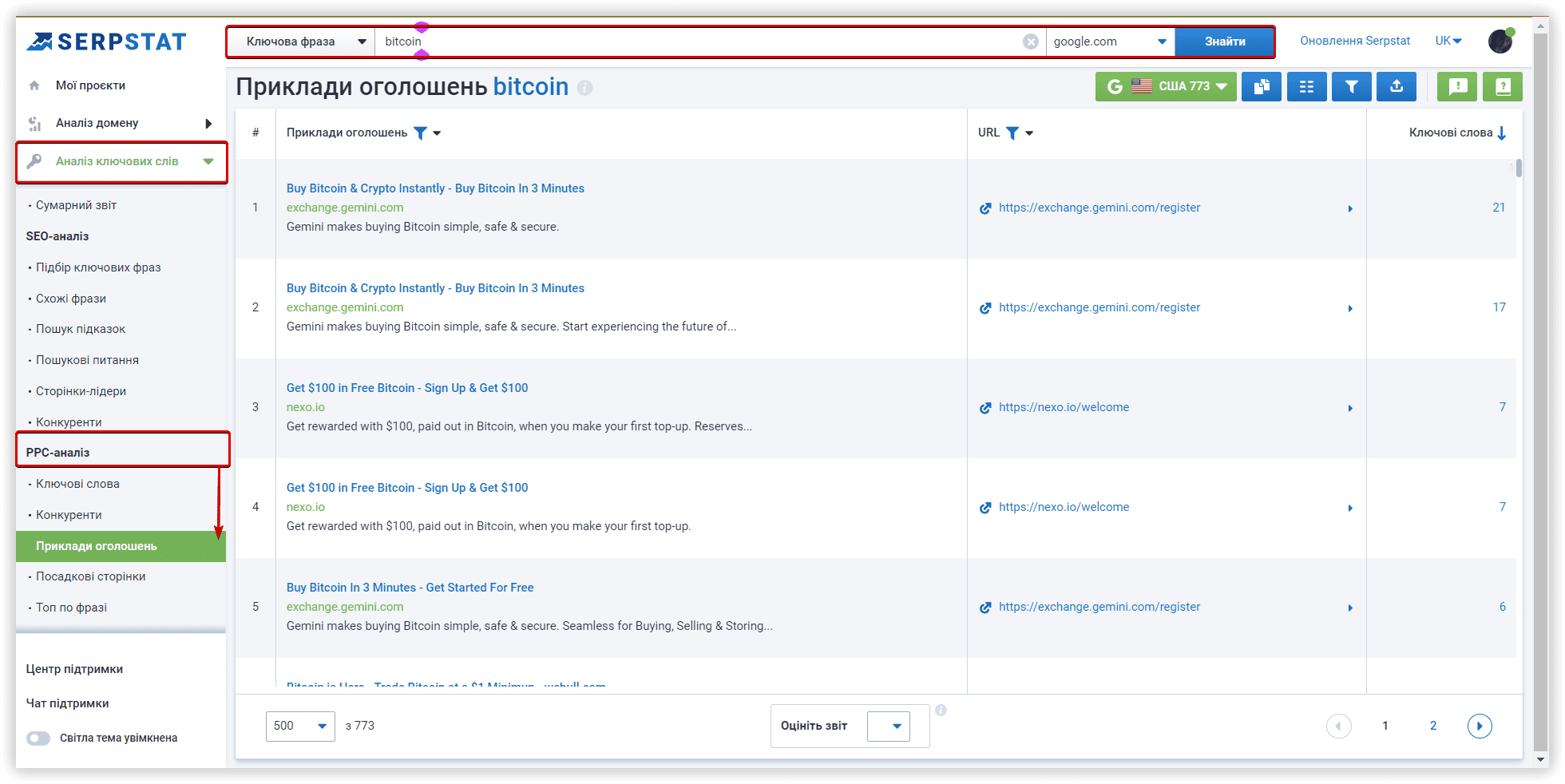Image resolution: width=1565 pixels, height=784 pixels.
Task: Select Приклади оголошень menu item
Action: pyautogui.click(x=121, y=546)
